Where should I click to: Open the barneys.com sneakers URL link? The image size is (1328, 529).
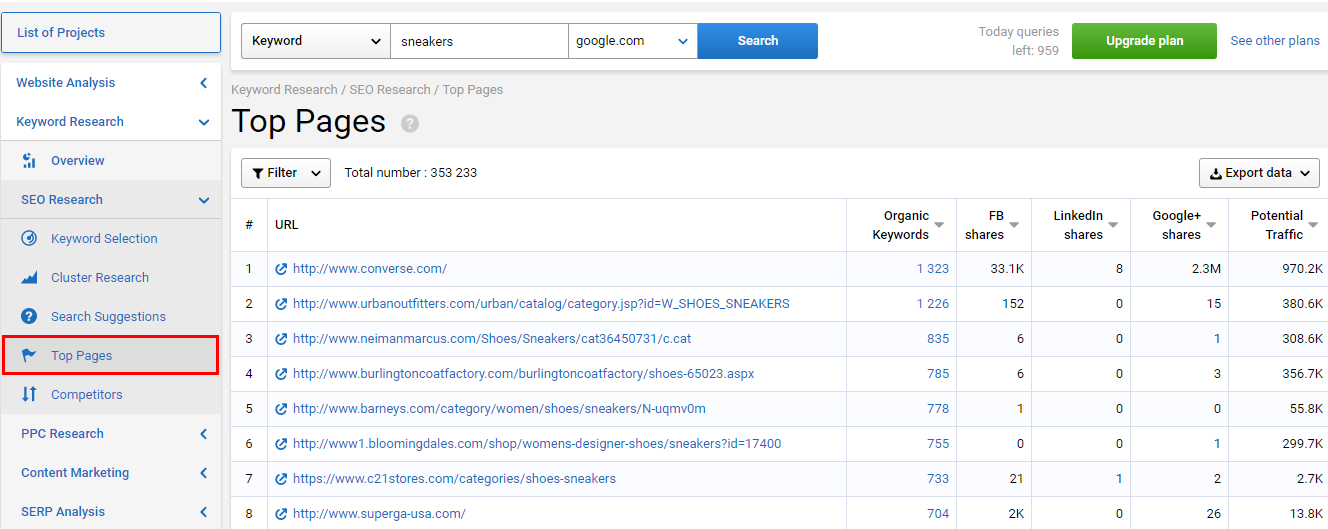pos(499,409)
